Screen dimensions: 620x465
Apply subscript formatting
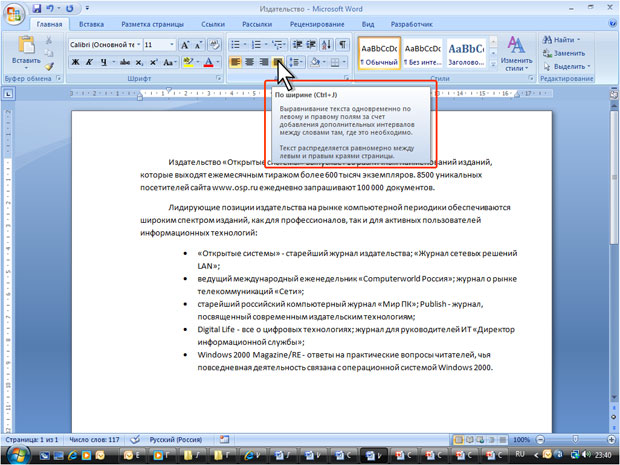tap(139, 62)
